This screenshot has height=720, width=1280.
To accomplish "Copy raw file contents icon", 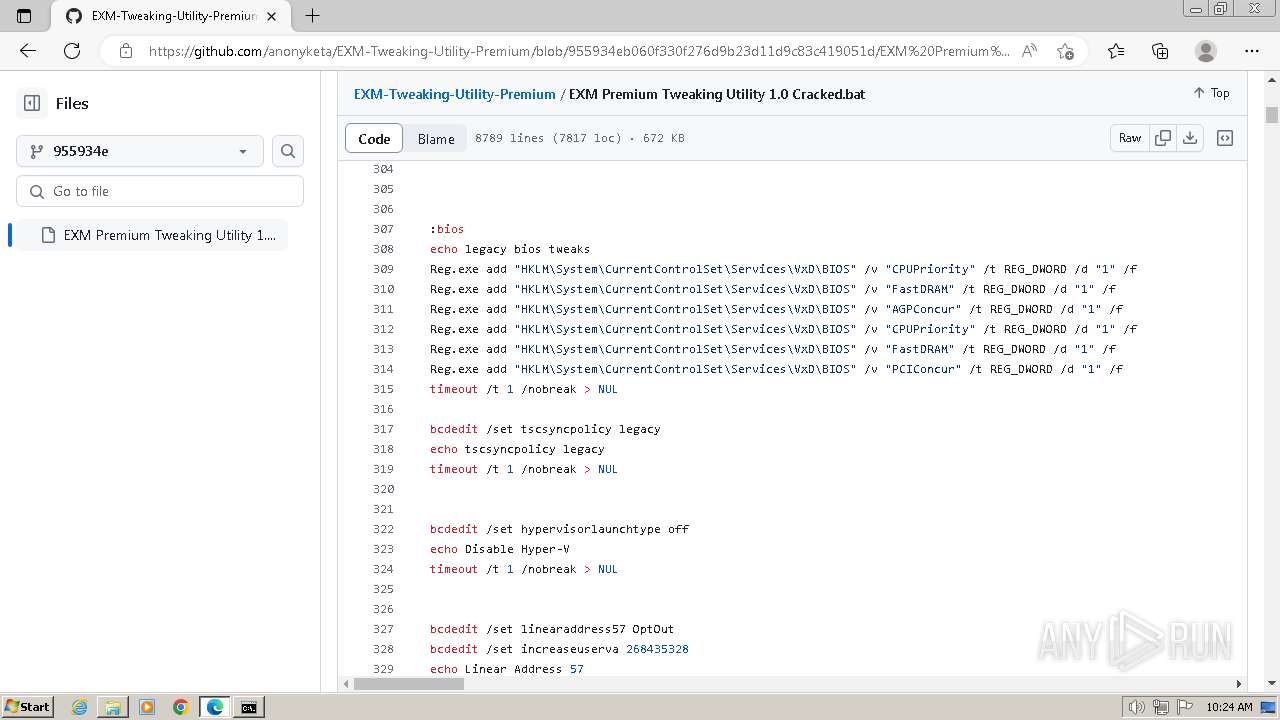I will [x=1162, y=138].
